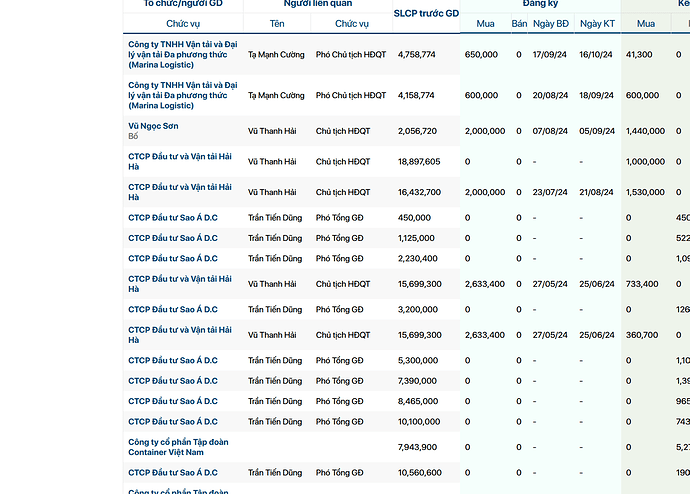Select start date 17/09/24
Screen dimensions: 690x494
click(550, 55)
